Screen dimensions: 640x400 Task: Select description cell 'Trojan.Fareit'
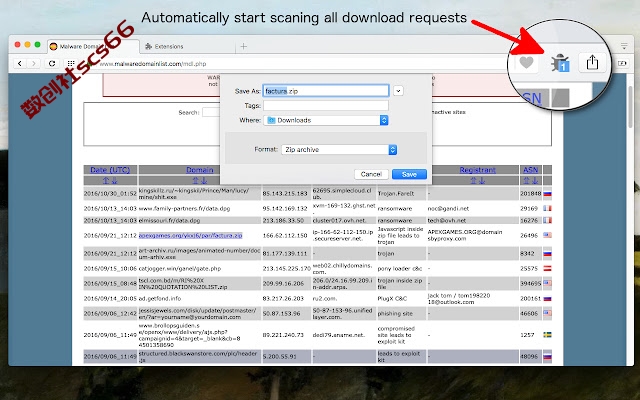(x=396, y=193)
